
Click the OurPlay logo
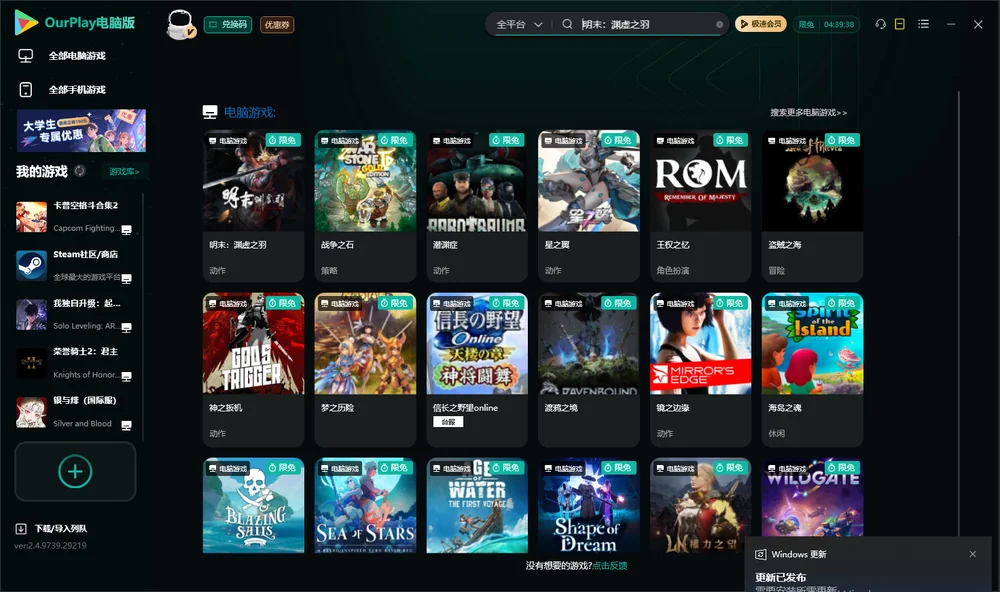[75, 23]
